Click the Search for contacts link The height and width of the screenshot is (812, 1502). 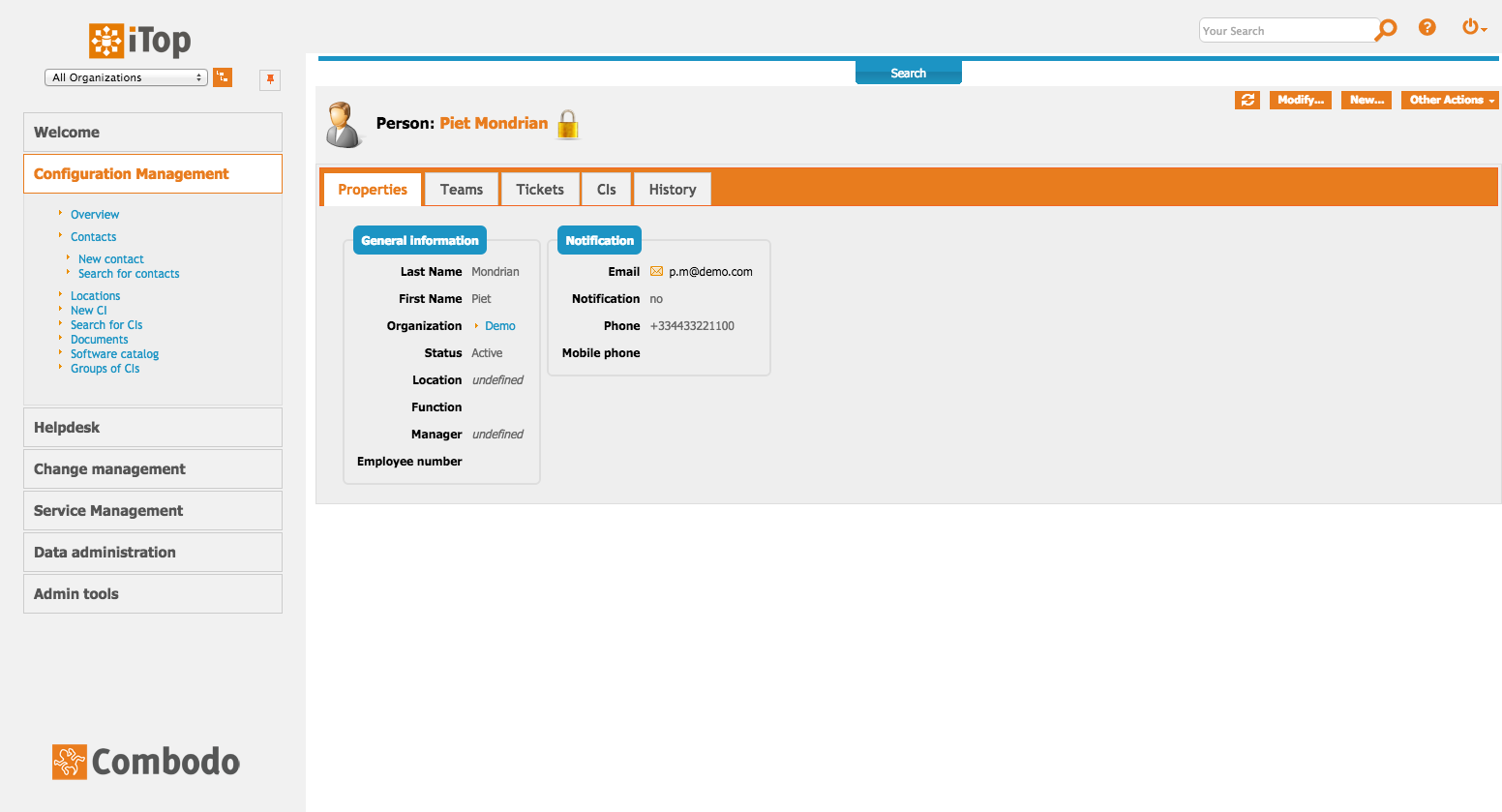129,274
